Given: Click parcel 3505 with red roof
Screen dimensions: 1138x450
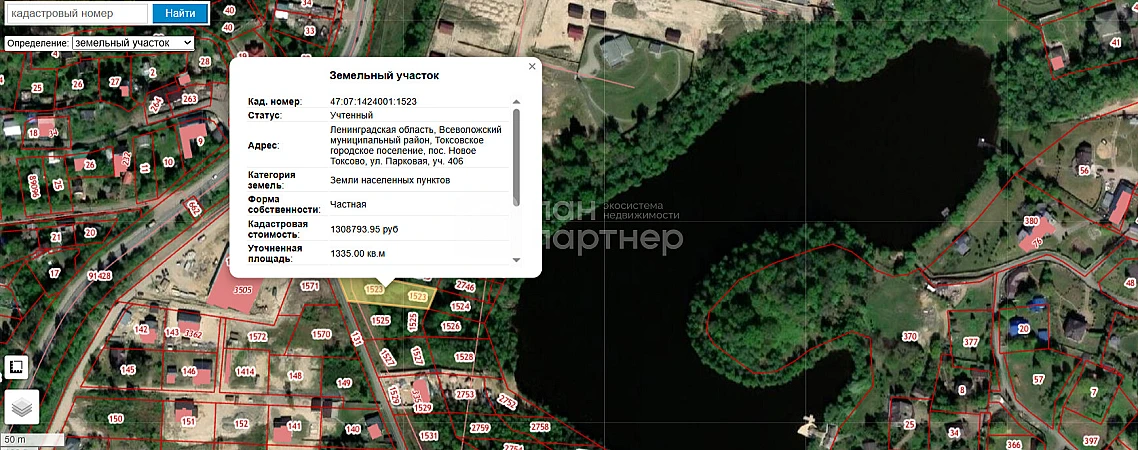Looking at the screenshot, I should click(x=242, y=290).
